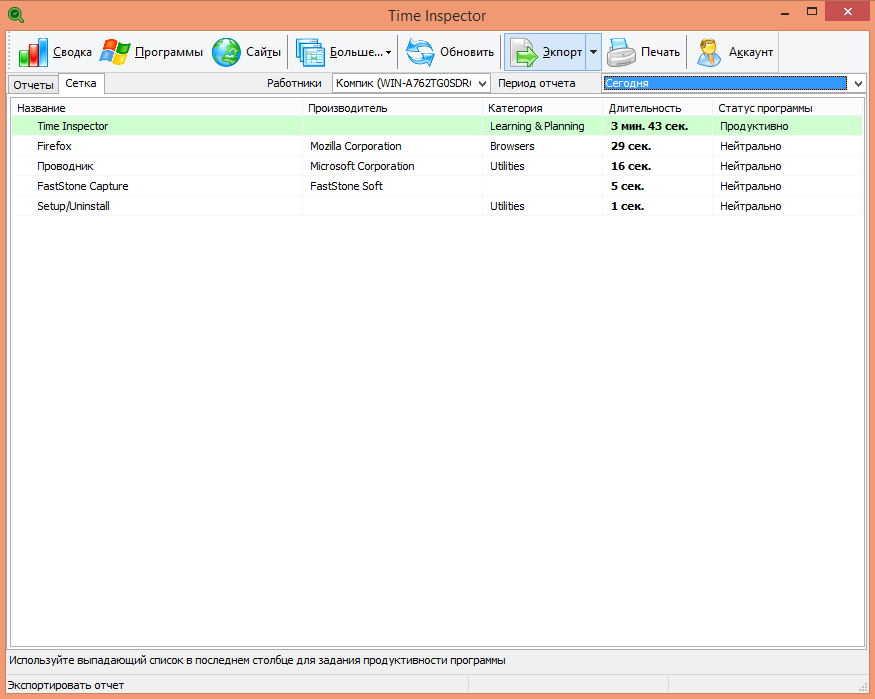Click the Mozilla Corporation manufacturer cell

pyautogui.click(x=355, y=146)
